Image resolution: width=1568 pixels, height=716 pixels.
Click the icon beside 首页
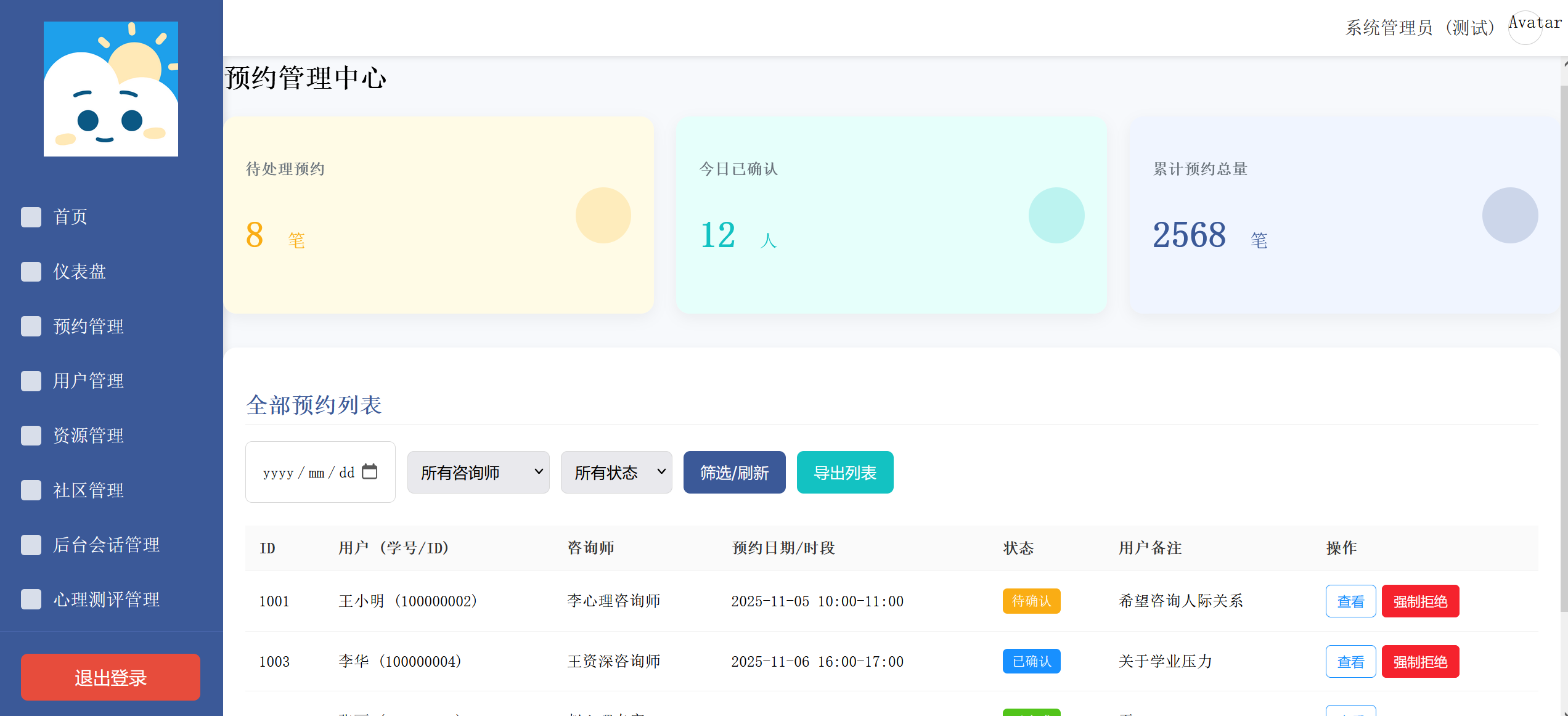(x=31, y=217)
